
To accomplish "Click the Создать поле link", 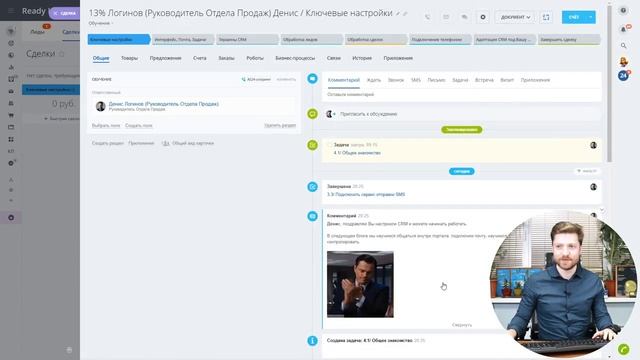I will tap(139, 126).
